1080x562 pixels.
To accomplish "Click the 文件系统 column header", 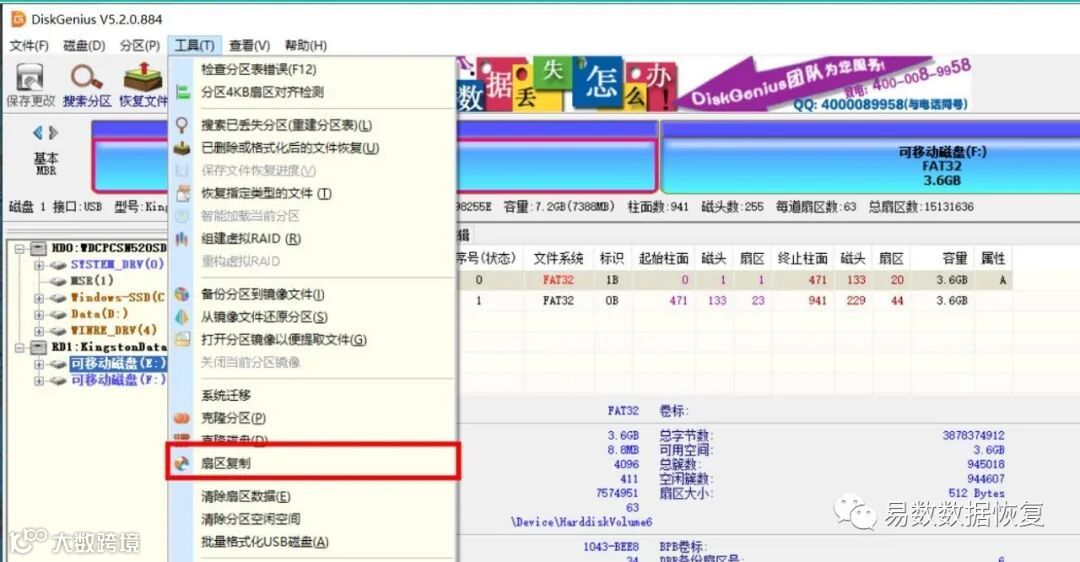I will point(558,258).
